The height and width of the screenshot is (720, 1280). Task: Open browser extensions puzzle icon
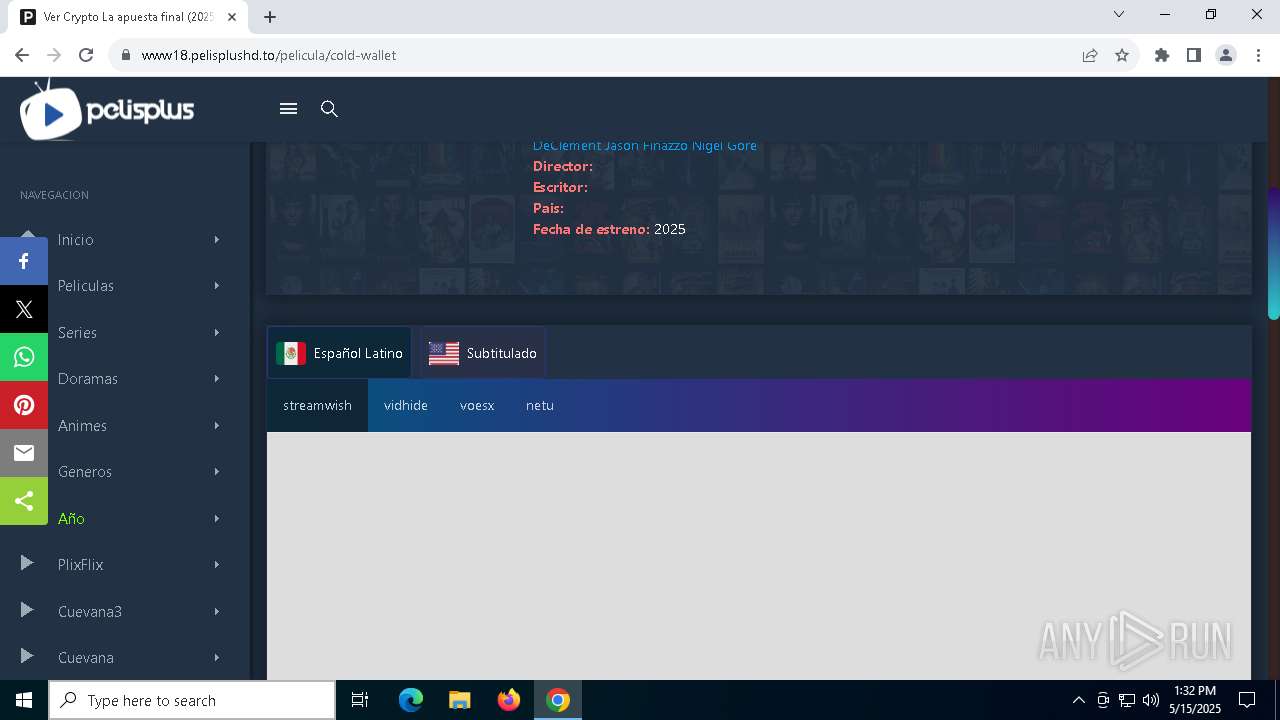coord(1162,55)
